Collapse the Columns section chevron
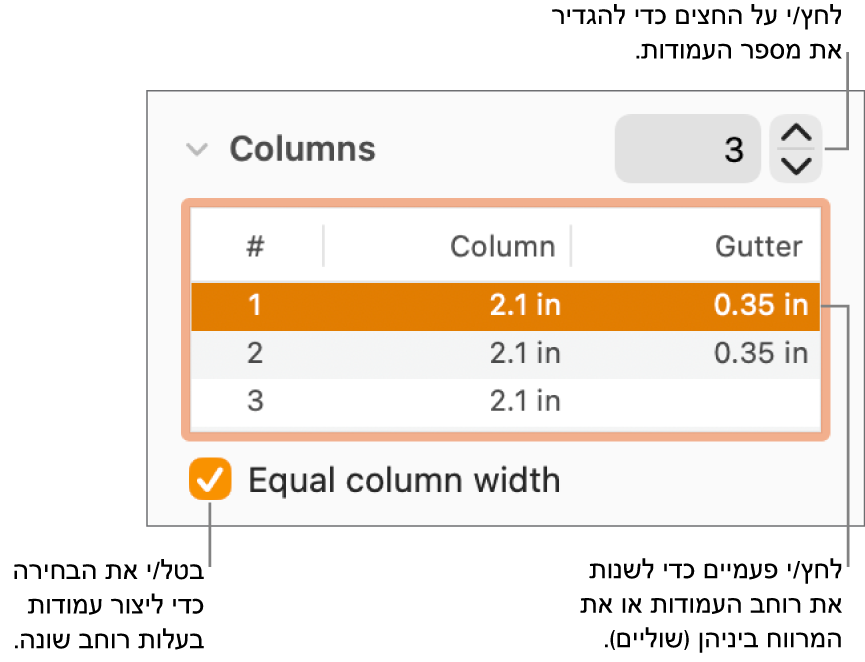 pos(197,150)
